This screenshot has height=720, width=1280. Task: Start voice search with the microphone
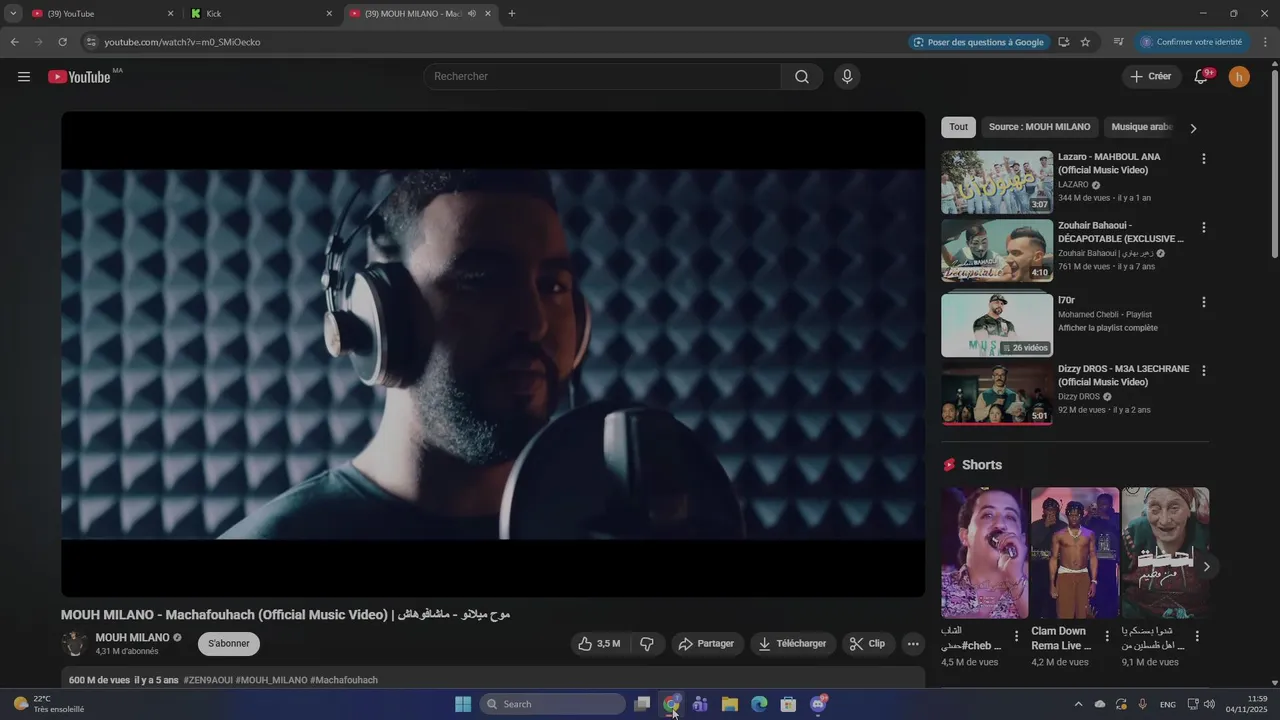[847, 77]
